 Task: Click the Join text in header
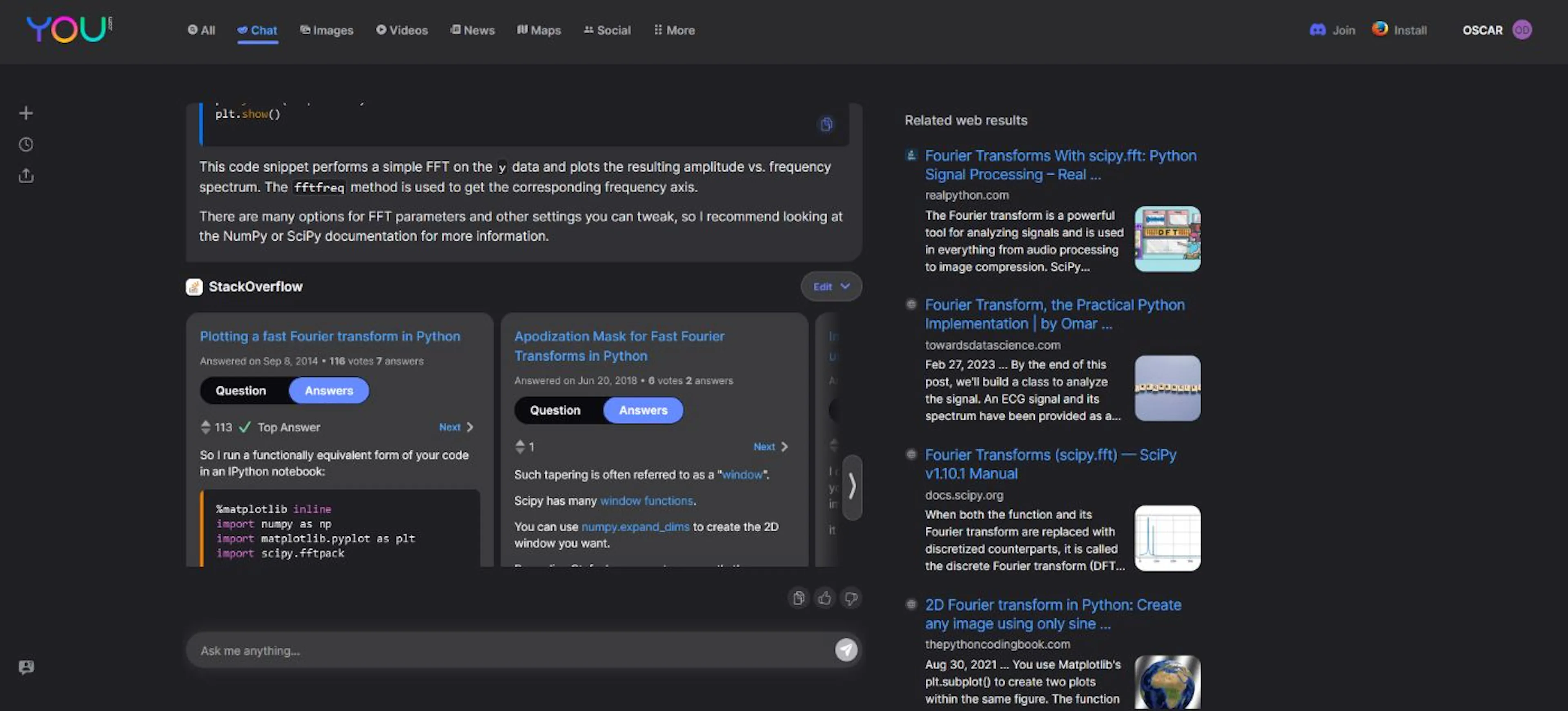(x=1343, y=30)
